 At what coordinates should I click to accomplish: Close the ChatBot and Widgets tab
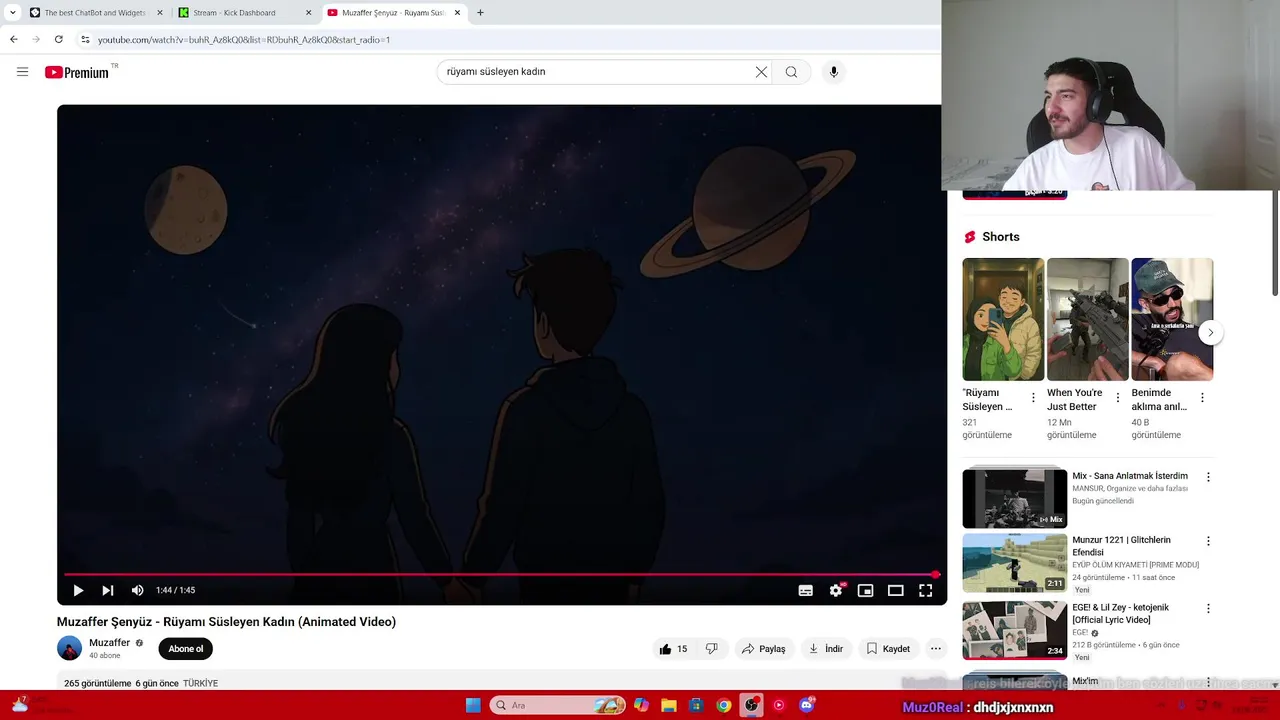pos(160,13)
